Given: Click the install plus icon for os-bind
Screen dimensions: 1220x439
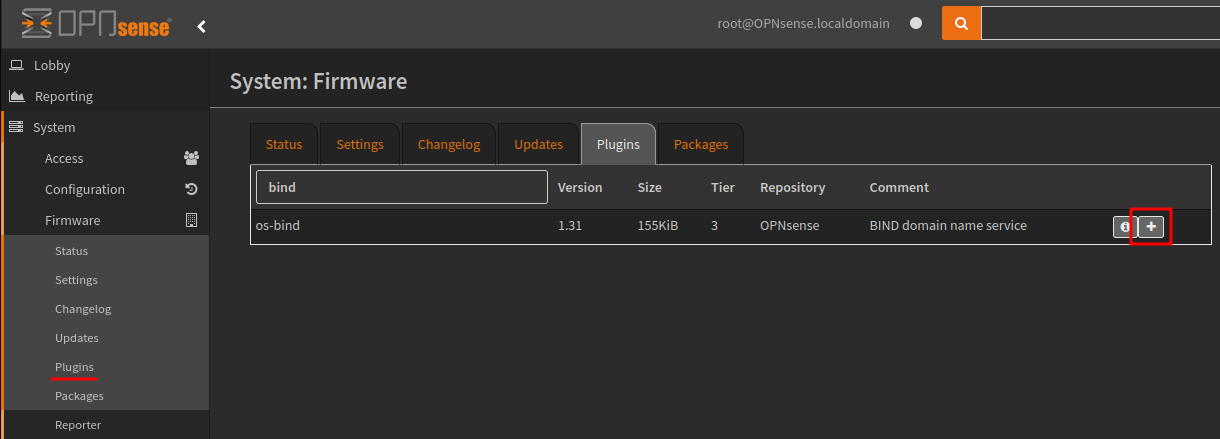Looking at the screenshot, I should (x=1150, y=227).
